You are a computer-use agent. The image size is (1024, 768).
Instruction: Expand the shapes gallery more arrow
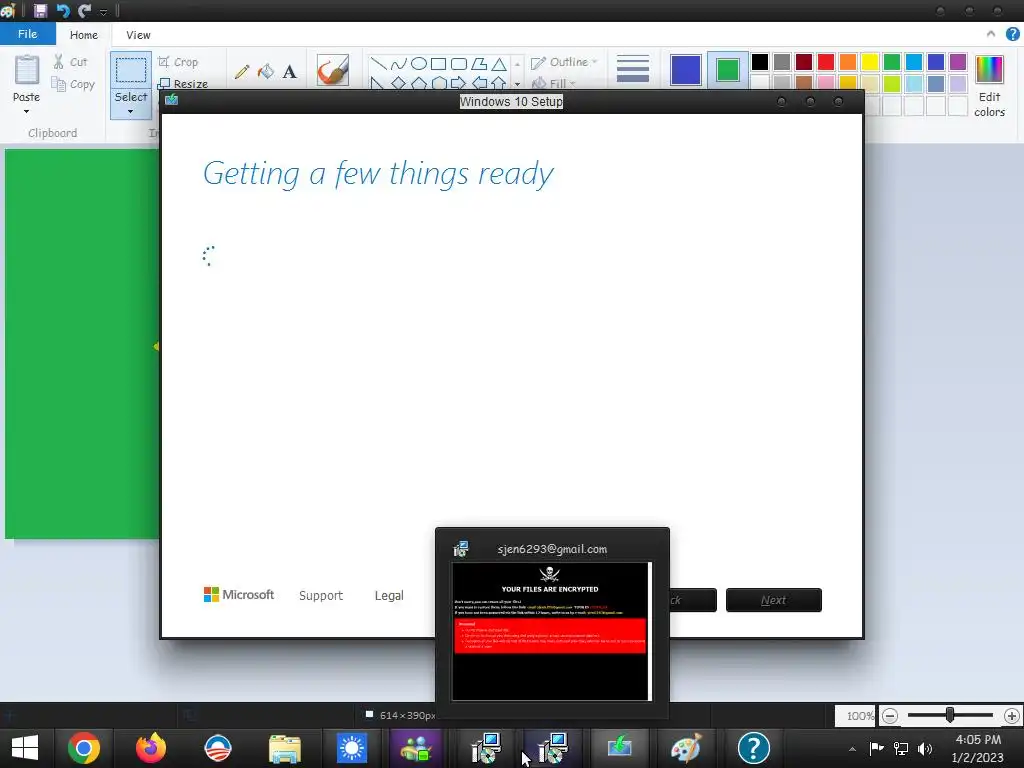517,84
